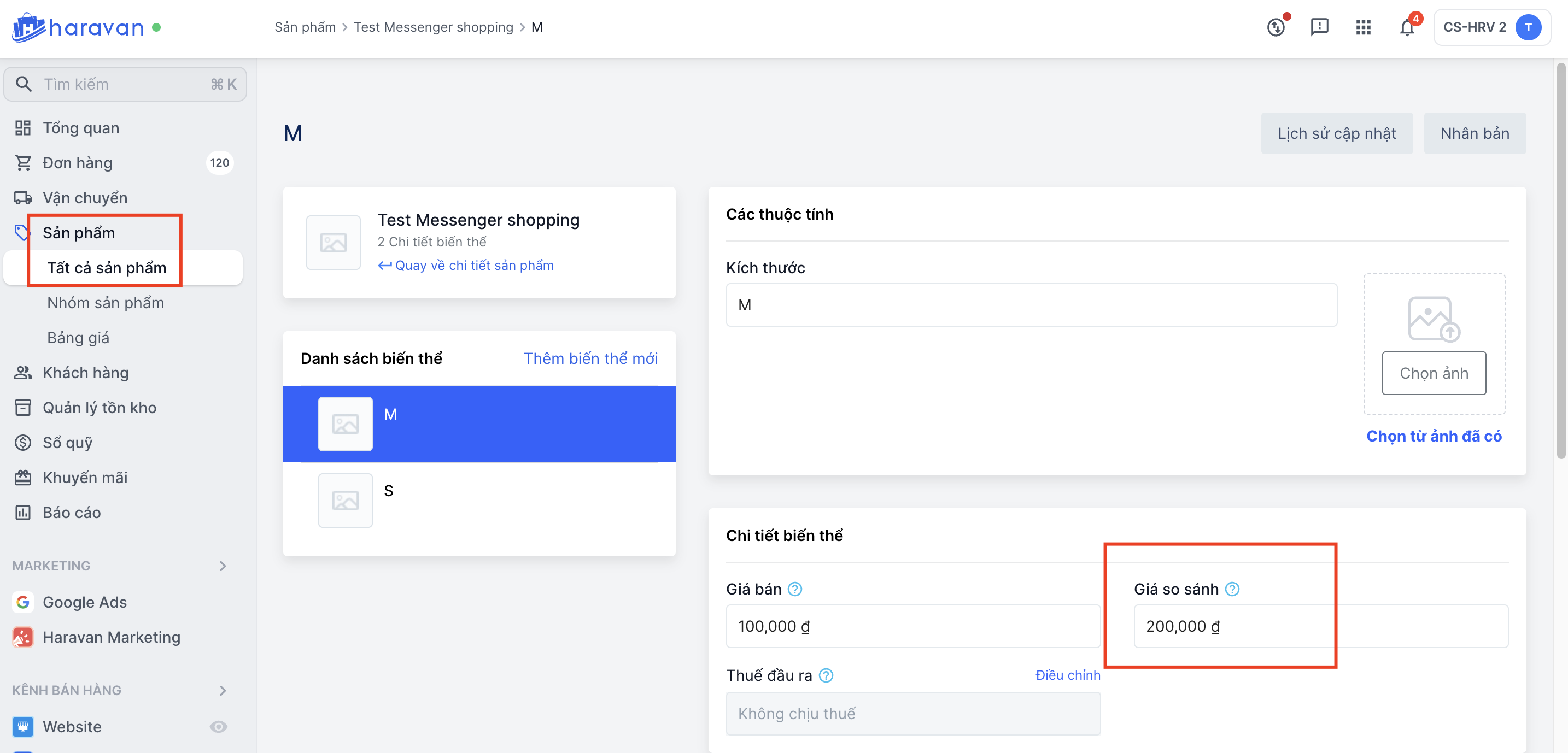Click the Website channel icon

click(22, 726)
